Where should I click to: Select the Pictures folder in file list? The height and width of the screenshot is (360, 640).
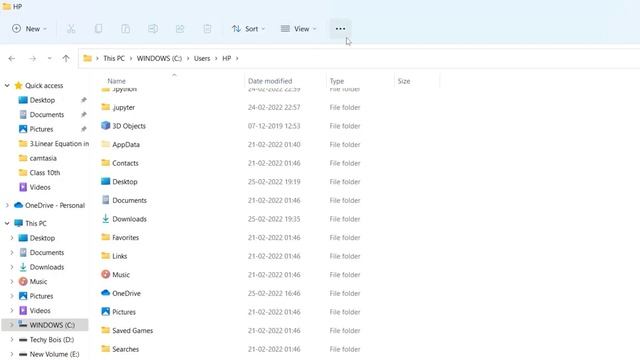tap(124, 312)
